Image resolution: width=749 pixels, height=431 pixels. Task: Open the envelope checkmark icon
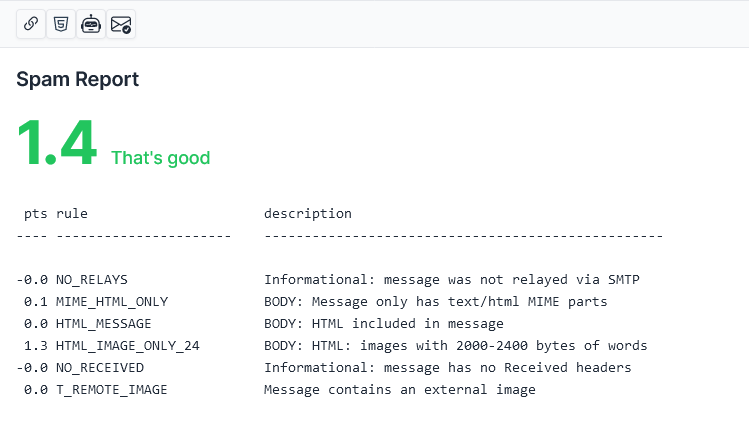click(x=121, y=23)
